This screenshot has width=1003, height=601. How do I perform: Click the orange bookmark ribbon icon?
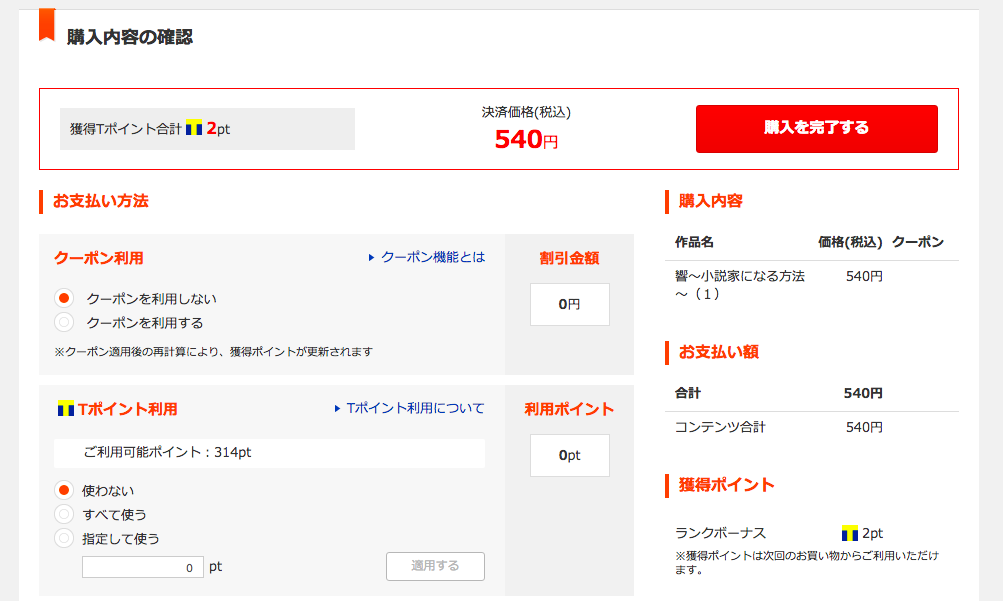47,24
